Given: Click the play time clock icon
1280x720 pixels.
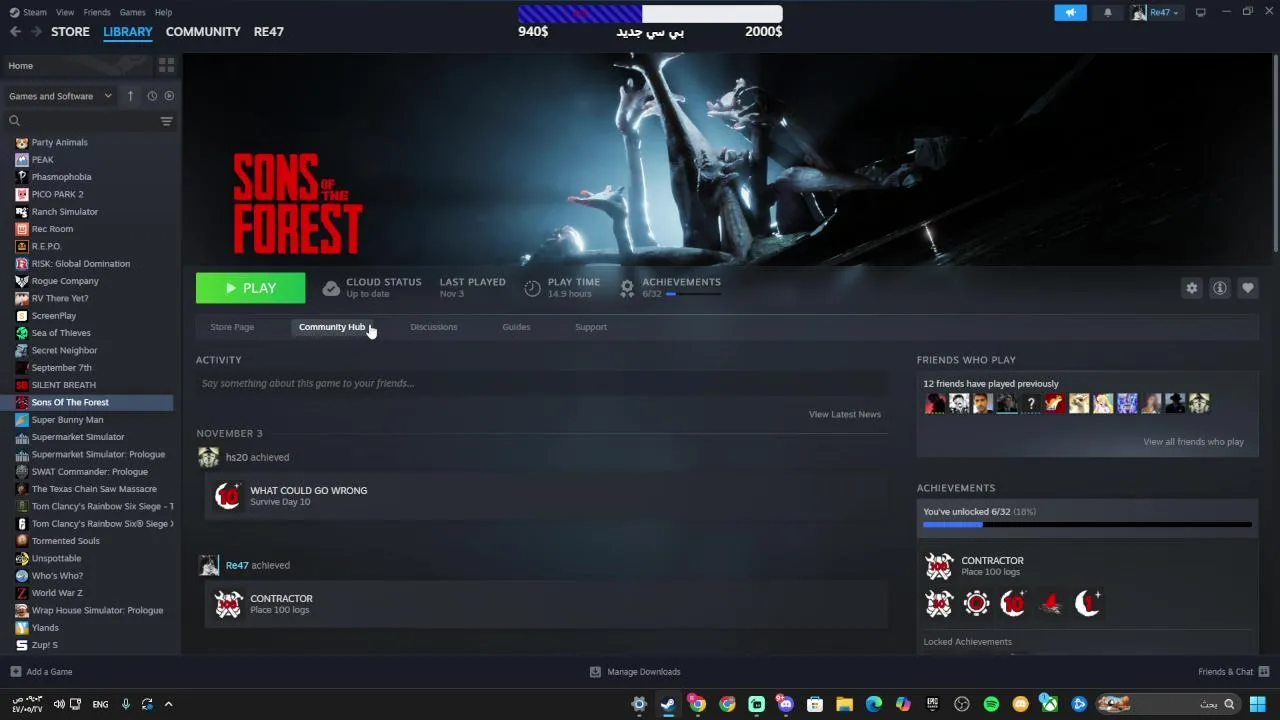Looking at the screenshot, I should (532, 288).
